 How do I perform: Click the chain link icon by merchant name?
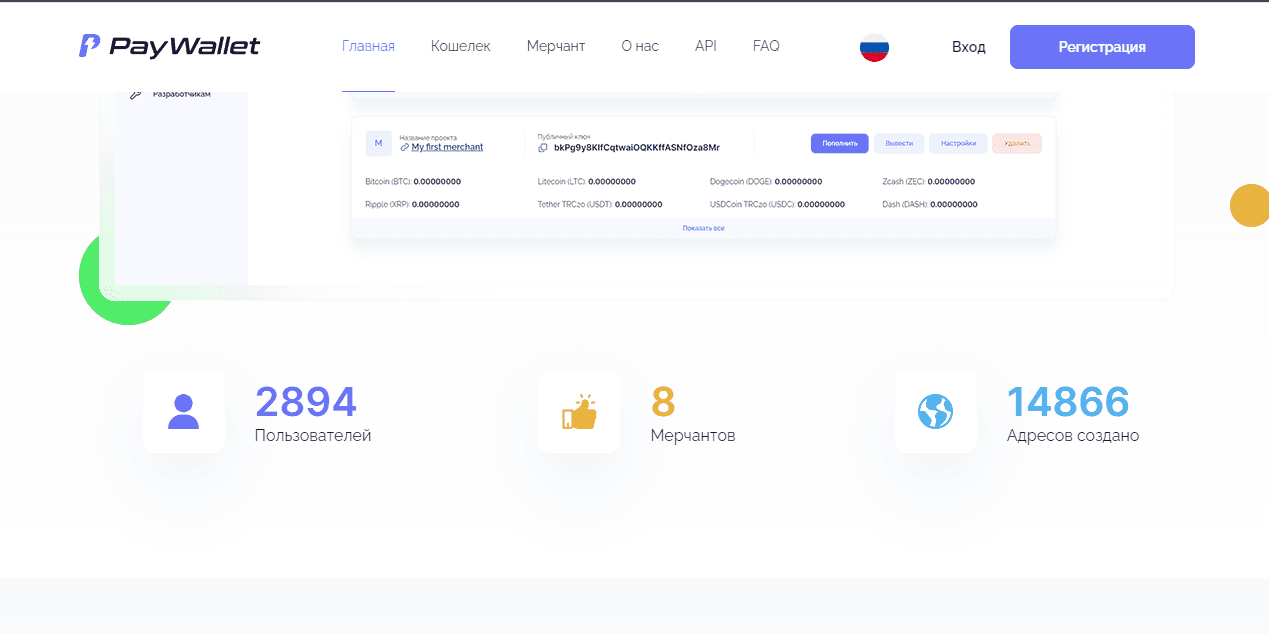tap(404, 147)
